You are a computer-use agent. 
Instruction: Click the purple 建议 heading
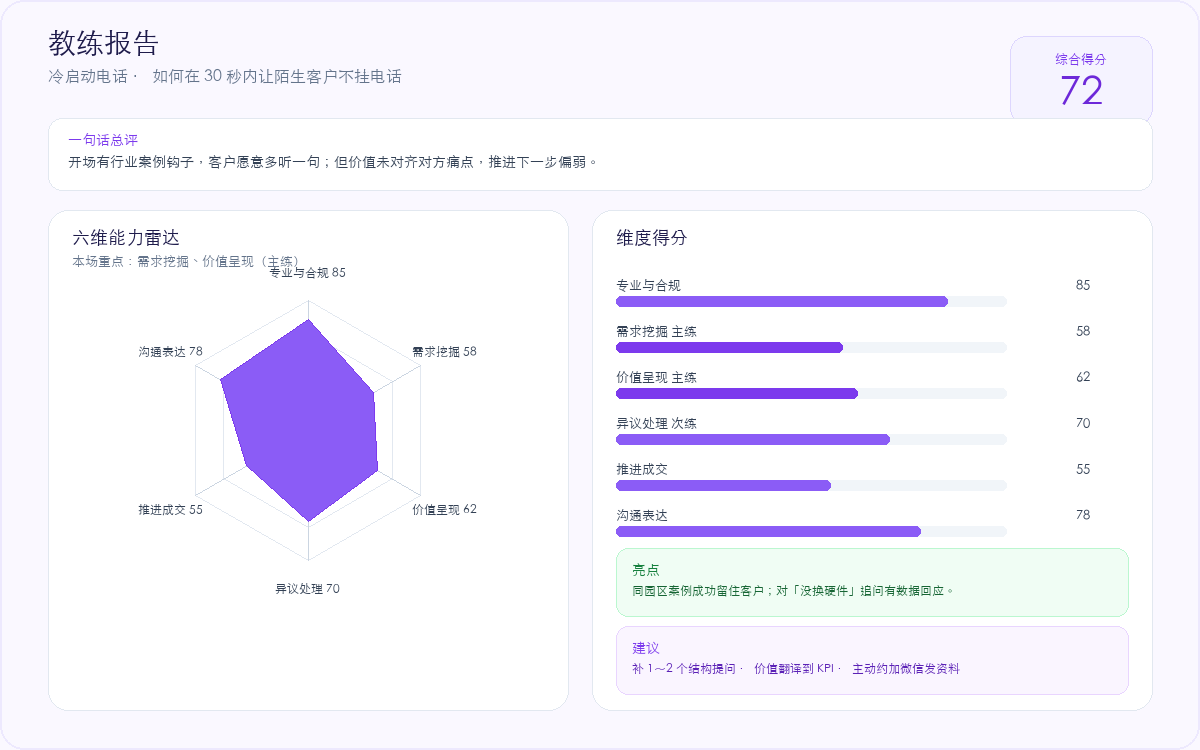pos(646,648)
